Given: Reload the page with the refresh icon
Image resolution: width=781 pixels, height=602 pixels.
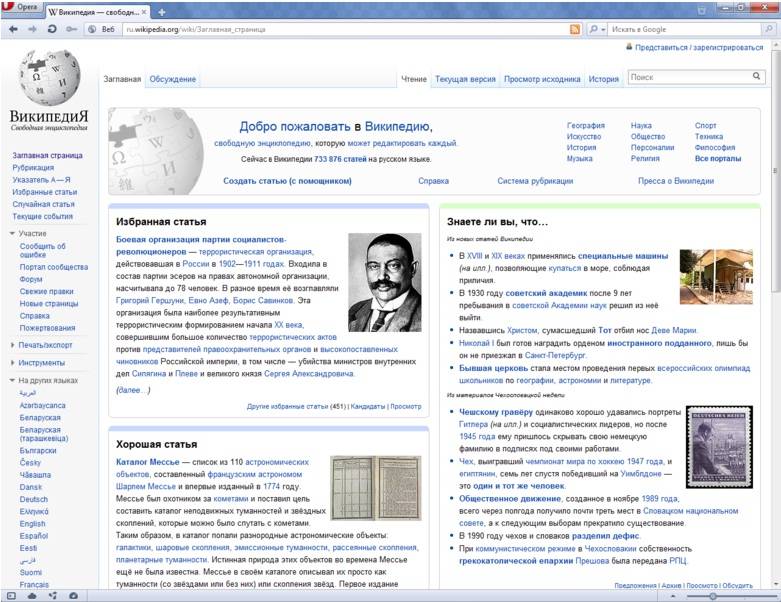Looking at the screenshot, I should tap(52, 29).
